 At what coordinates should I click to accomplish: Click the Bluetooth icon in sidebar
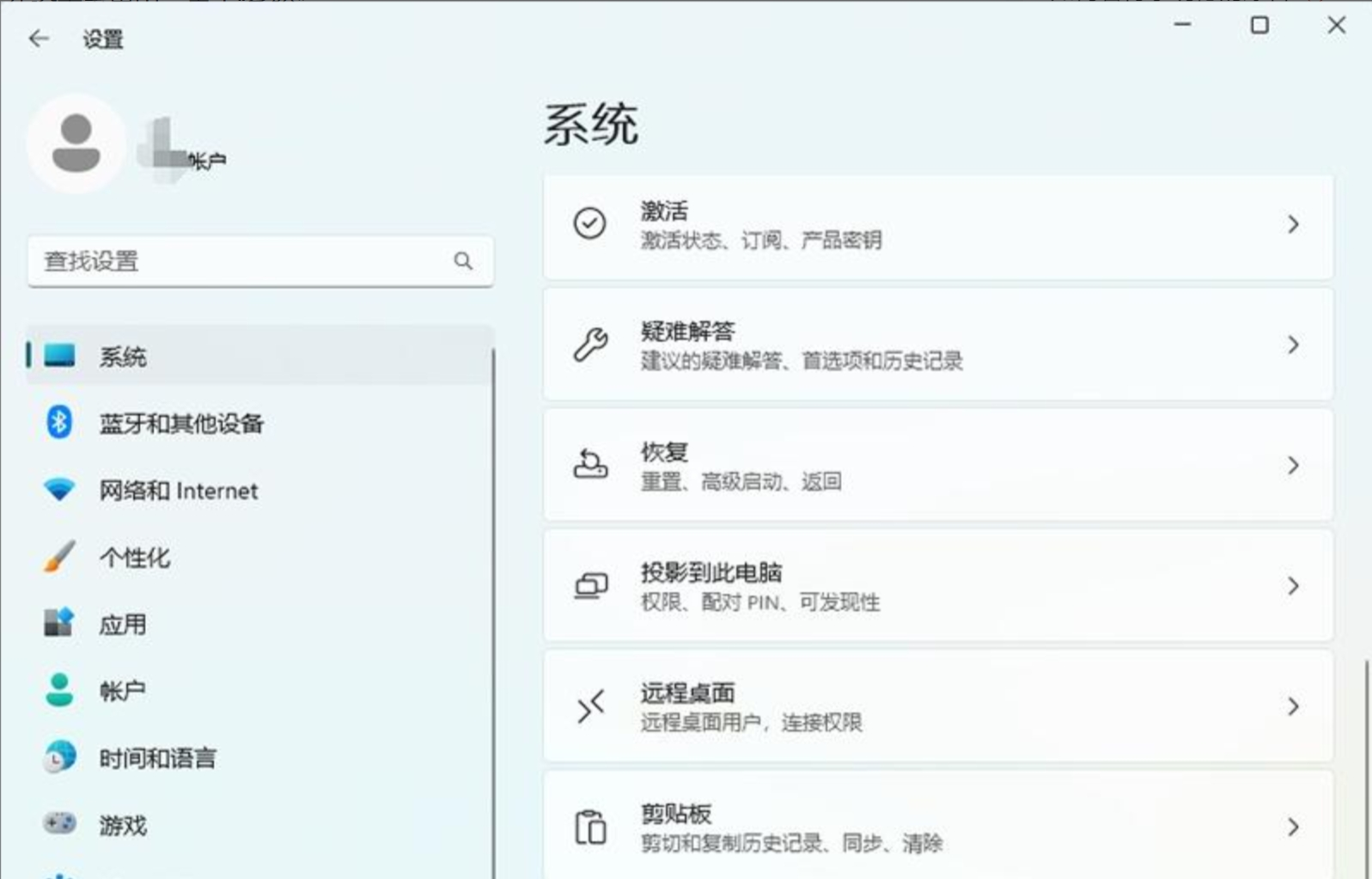(58, 422)
